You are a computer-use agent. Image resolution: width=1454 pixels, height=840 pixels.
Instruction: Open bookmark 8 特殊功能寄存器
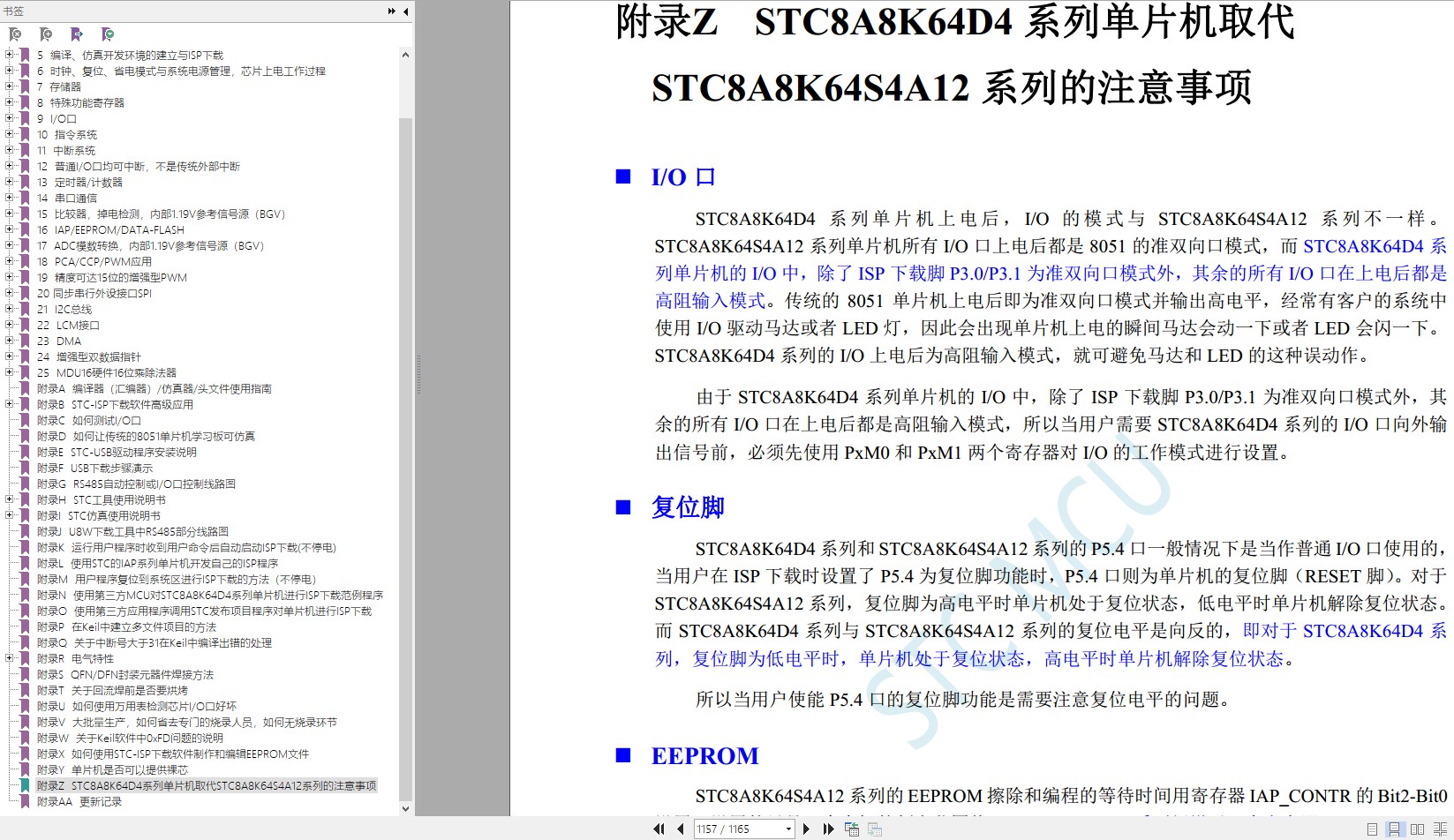pyautogui.click(x=80, y=102)
